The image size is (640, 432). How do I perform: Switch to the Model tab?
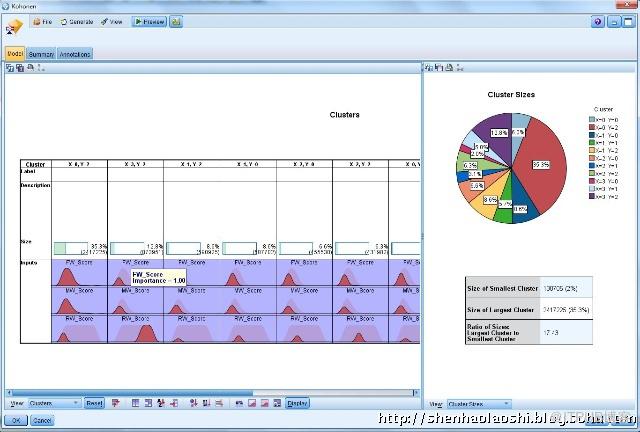(15, 53)
